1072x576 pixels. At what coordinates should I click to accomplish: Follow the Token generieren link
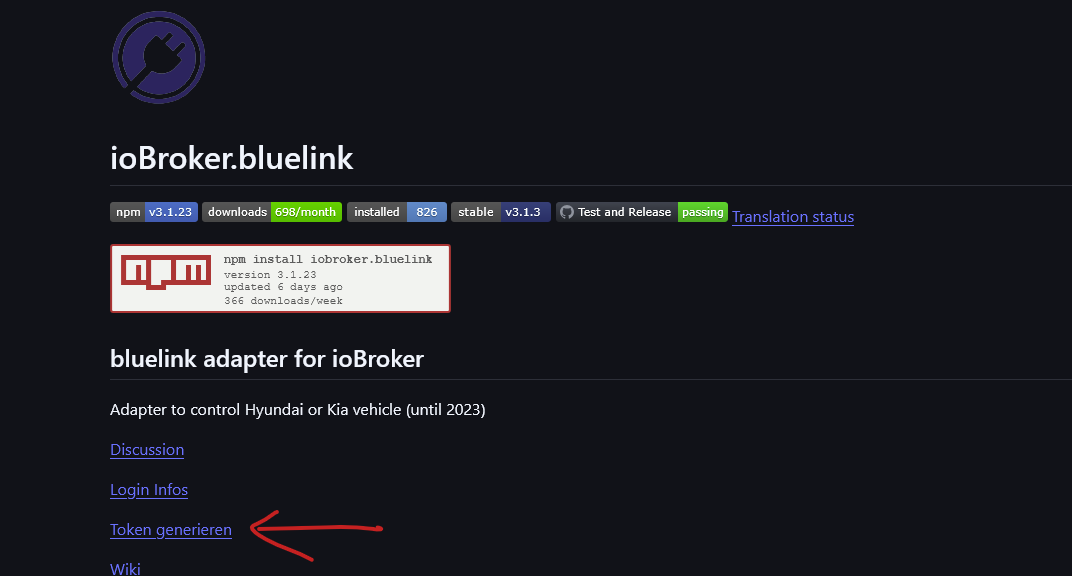click(x=171, y=530)
